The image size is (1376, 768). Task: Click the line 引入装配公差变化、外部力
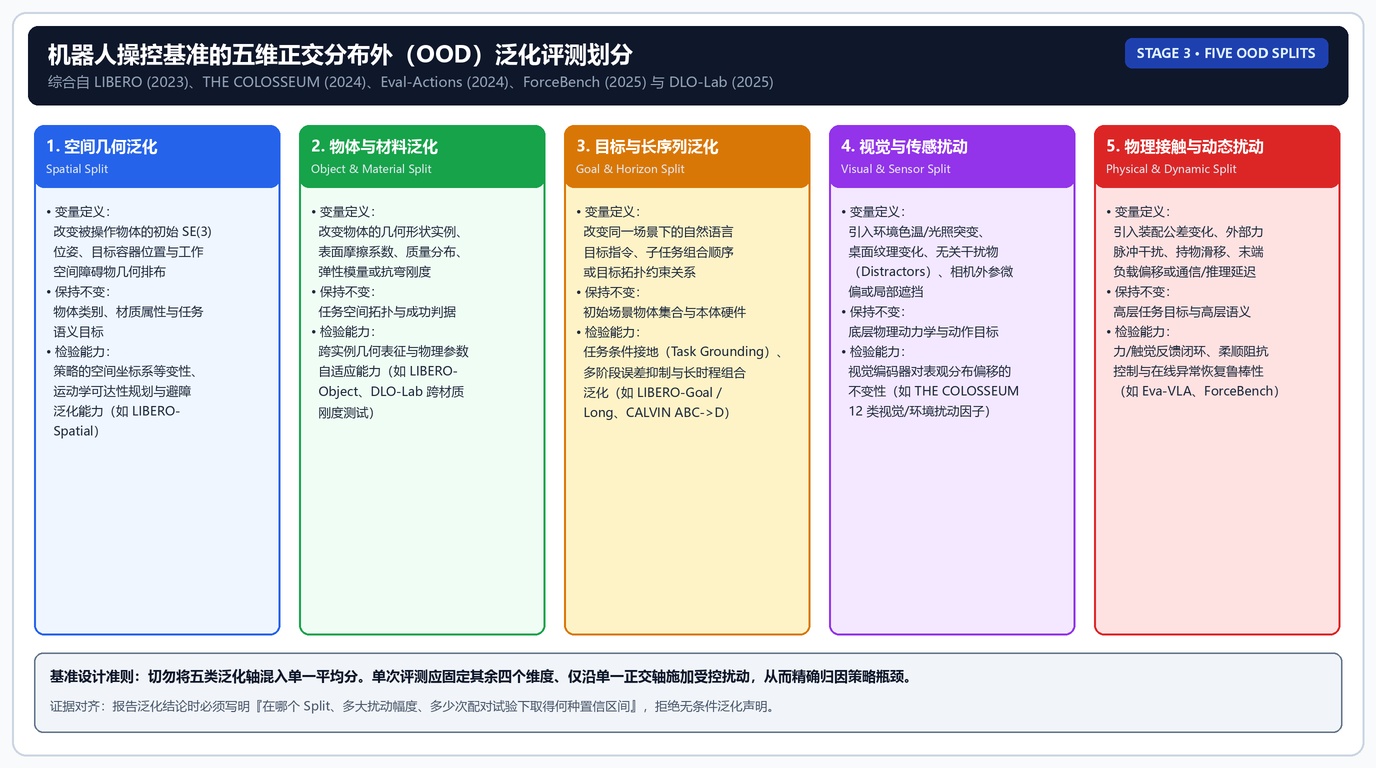tap(1188, 232)
